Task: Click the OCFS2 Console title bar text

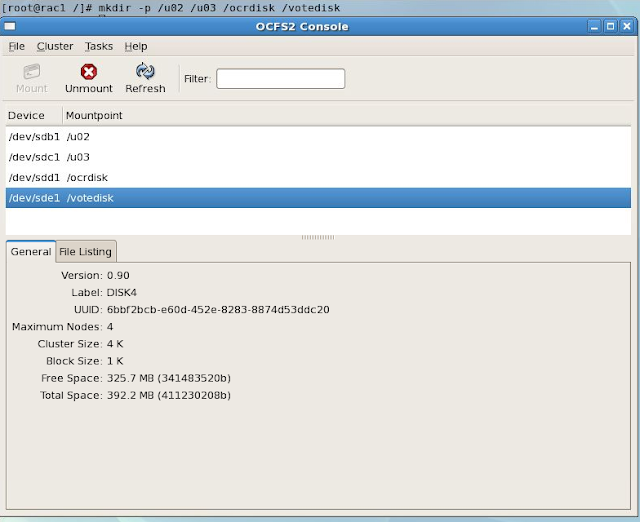Action: (x=302, y=27)
